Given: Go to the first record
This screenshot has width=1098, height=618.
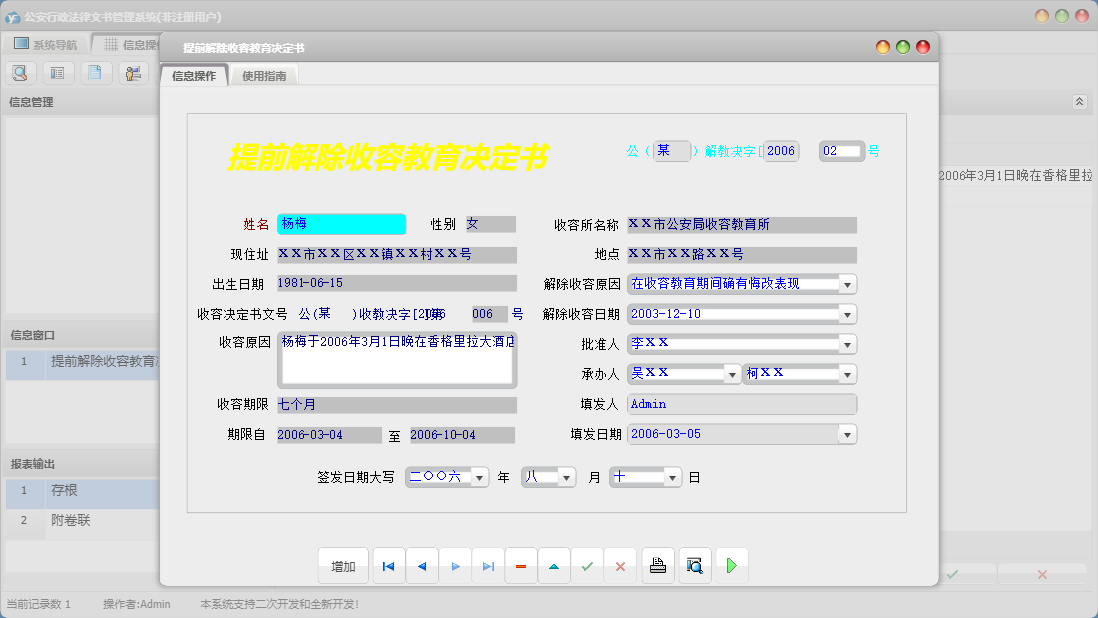Looking at the screenshot, I should (388, 566).
